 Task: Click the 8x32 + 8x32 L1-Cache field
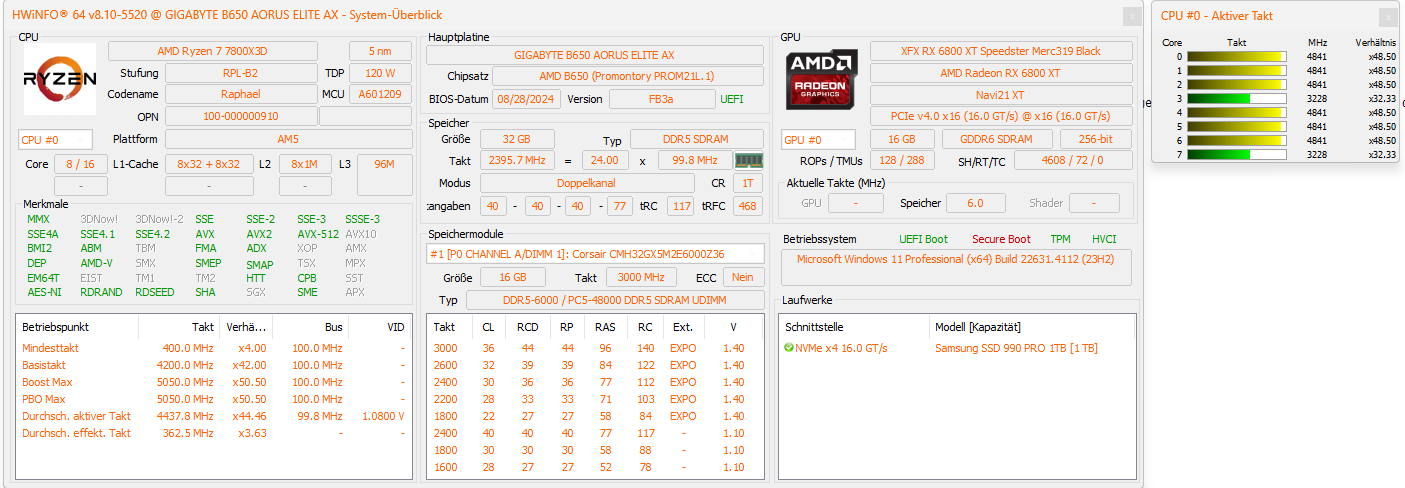tap(209, 164)
